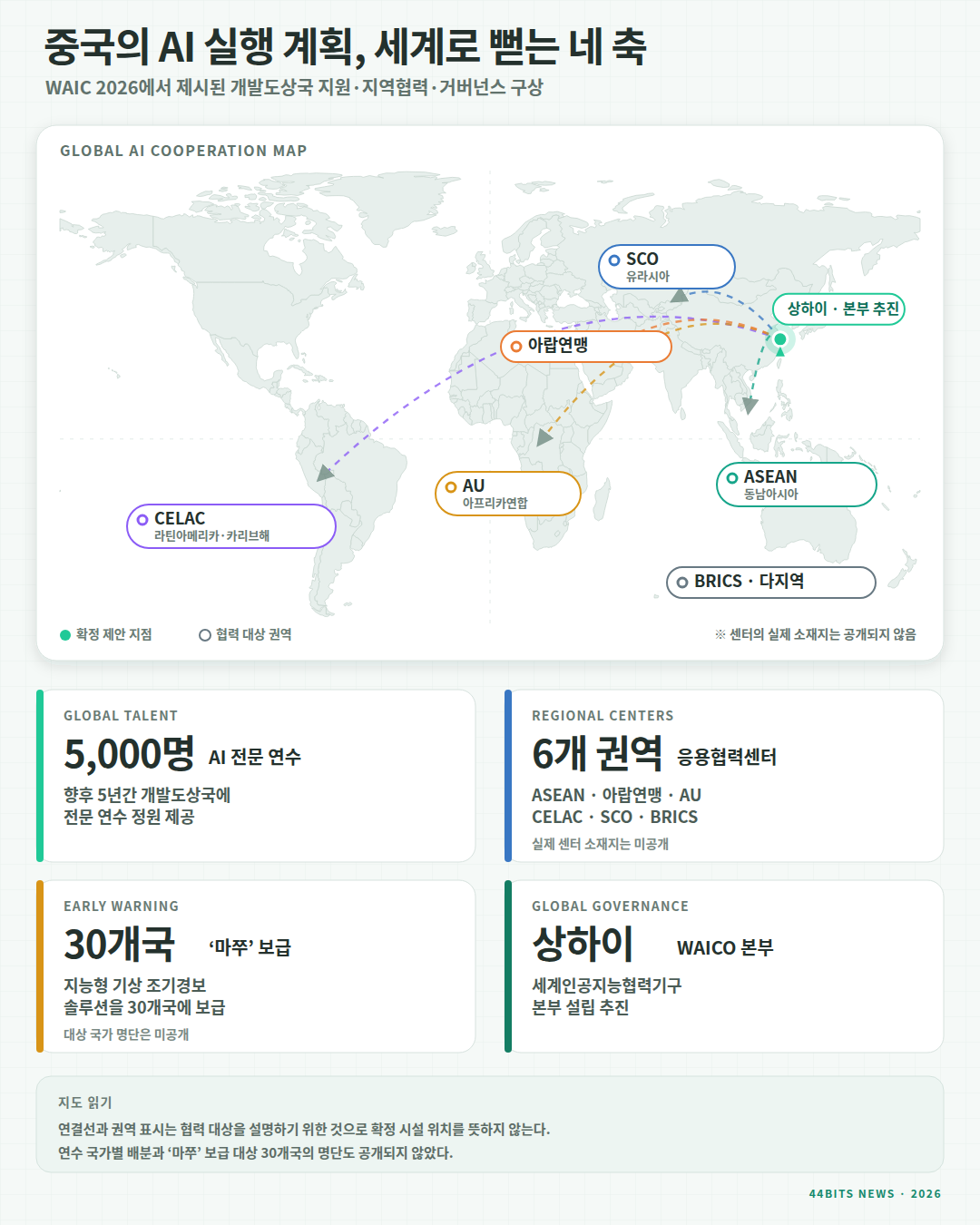Click the '30개국' figure
The image size is (980, 1225).
[x=119, y=945]
